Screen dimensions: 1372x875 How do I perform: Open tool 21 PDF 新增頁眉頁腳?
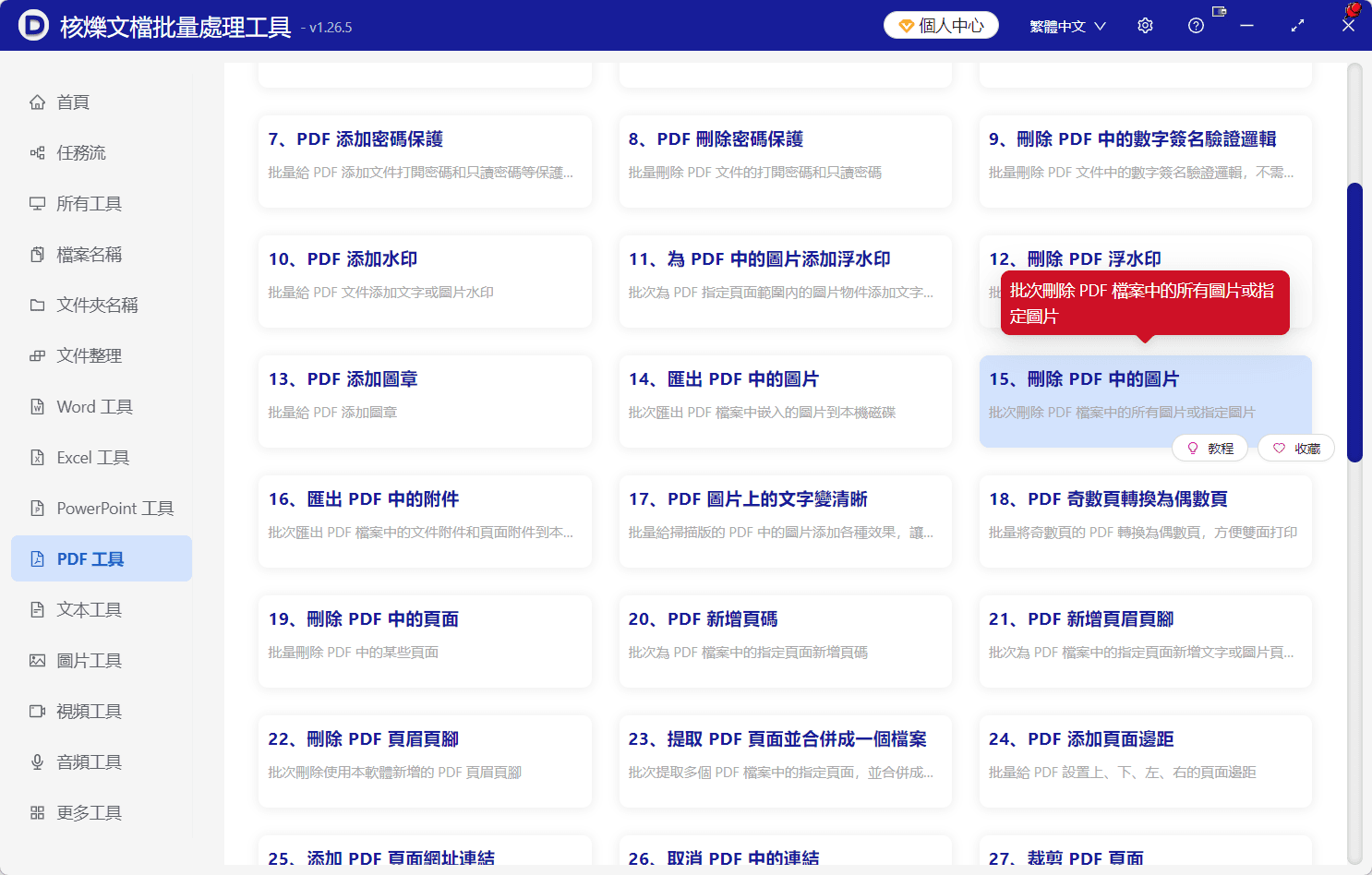point(1145,641)
